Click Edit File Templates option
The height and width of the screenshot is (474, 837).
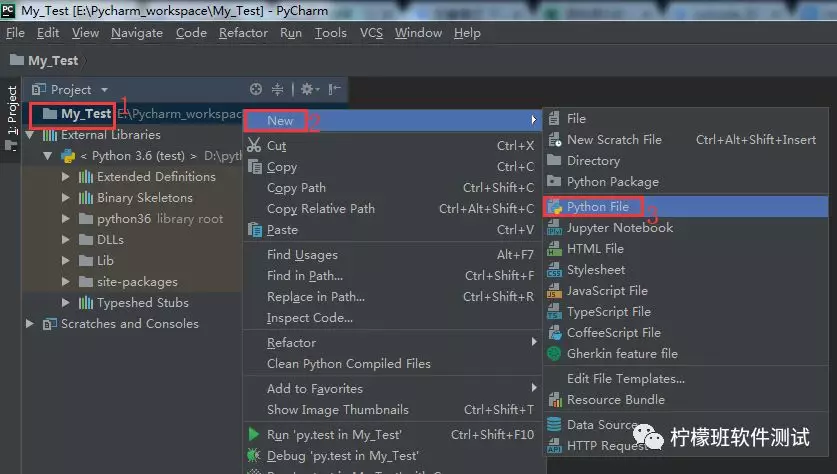(x=625, y=379)
